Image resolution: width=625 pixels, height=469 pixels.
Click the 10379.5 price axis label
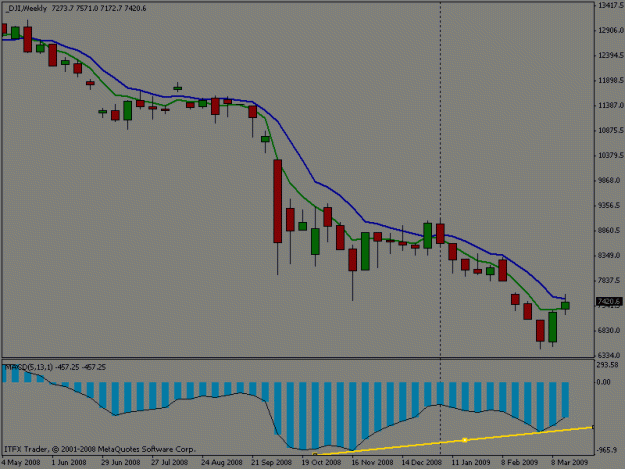click(x=610, y=155)
